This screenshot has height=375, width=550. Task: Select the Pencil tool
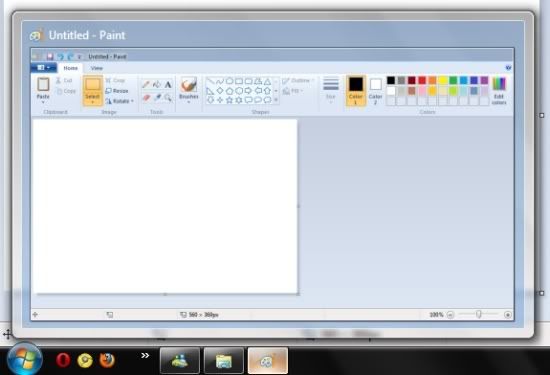tap(146, 84)
